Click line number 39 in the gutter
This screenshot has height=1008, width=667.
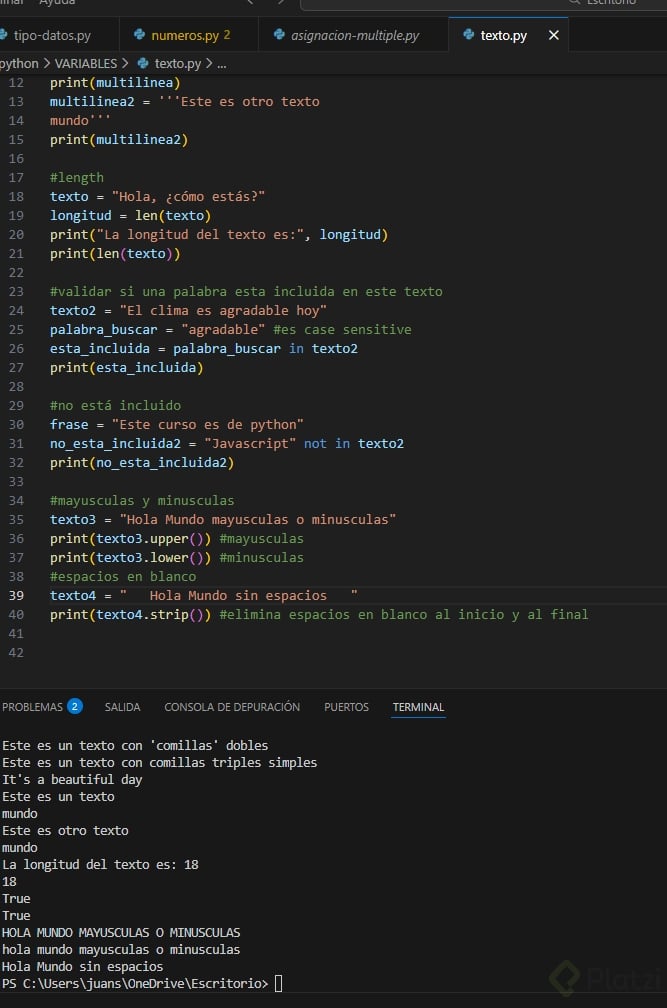click(x=16, y=596)
